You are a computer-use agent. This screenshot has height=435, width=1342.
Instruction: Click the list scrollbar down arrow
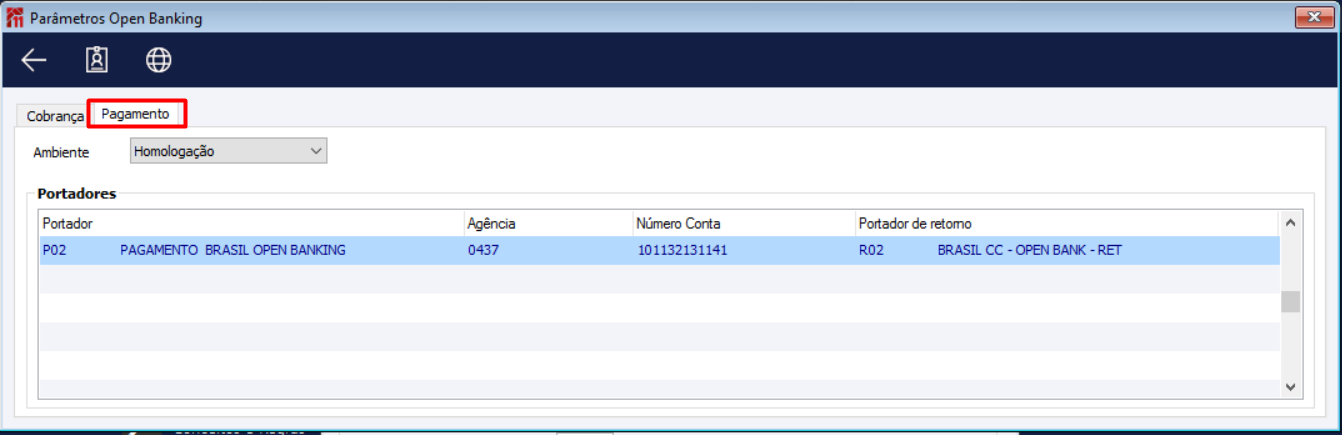tap(1291, 386)
